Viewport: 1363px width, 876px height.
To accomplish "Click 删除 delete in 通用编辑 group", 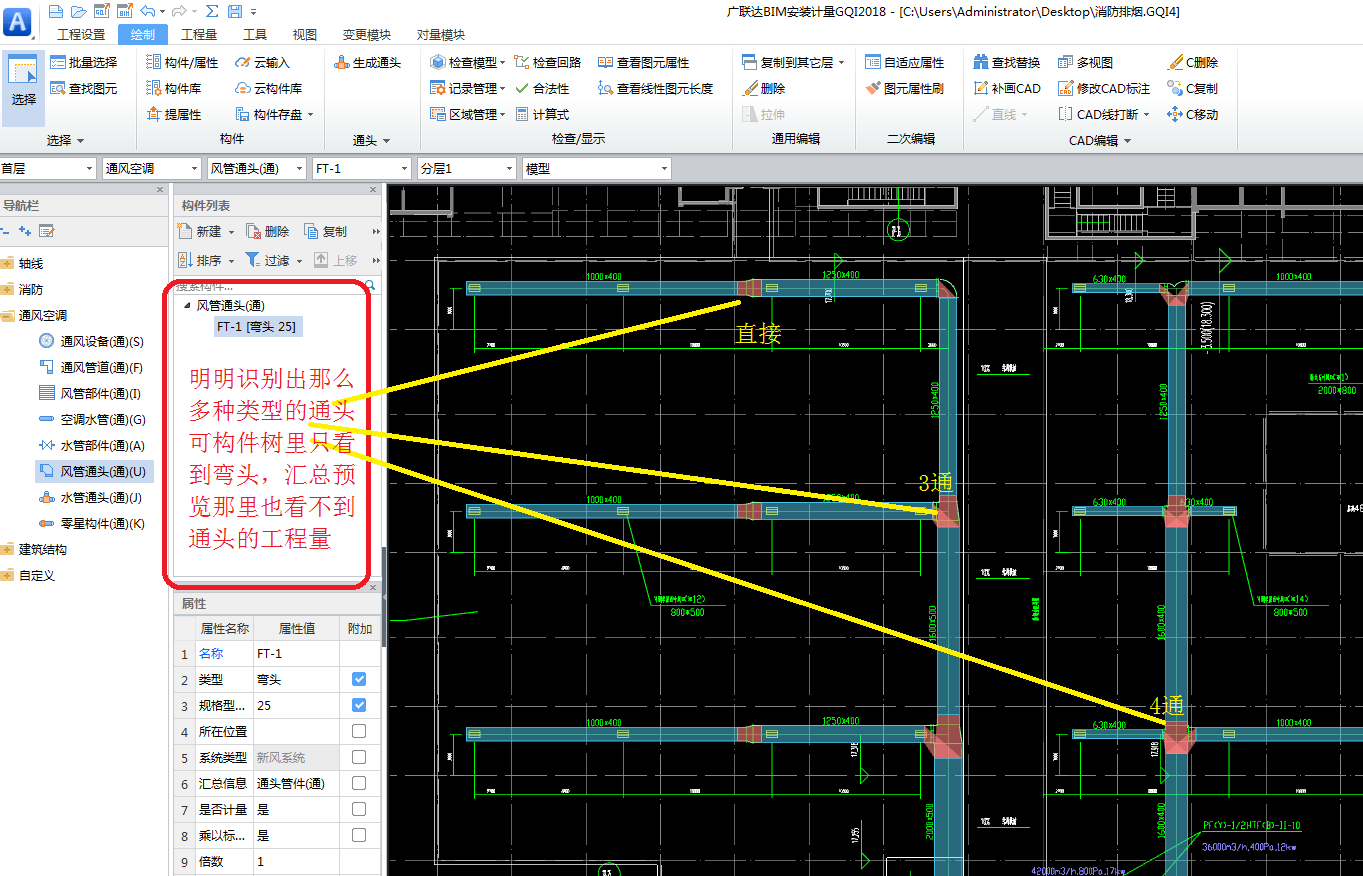I will click(764, 88).
